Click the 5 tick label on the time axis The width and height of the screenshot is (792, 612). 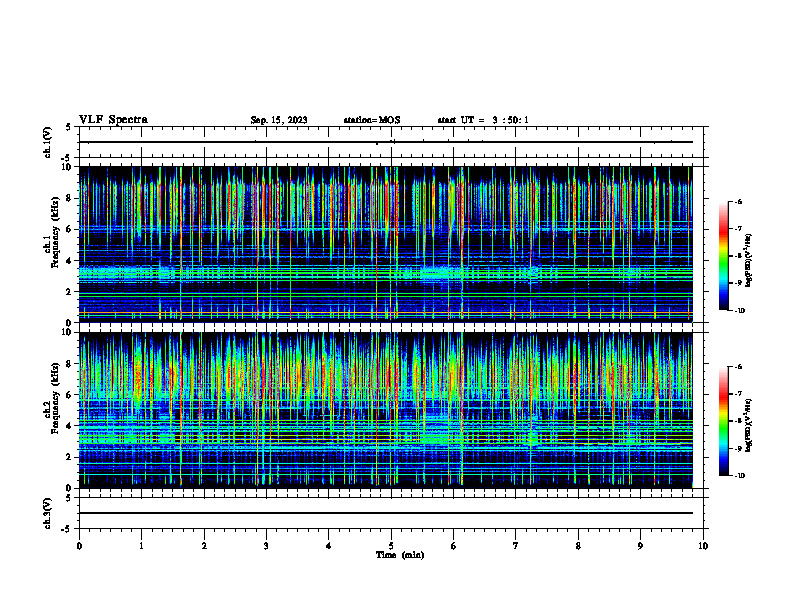391,546
